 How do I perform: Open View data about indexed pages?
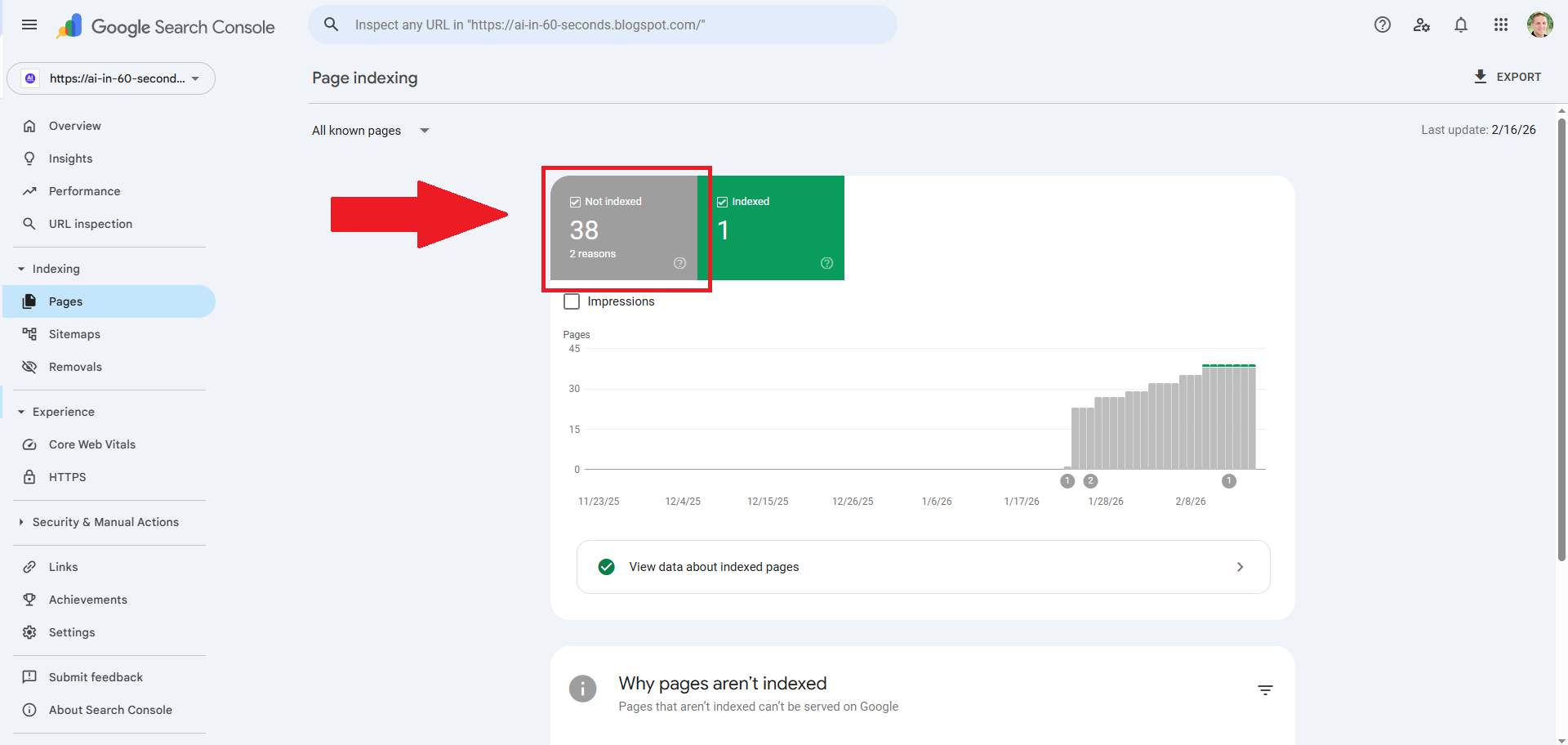923,567
